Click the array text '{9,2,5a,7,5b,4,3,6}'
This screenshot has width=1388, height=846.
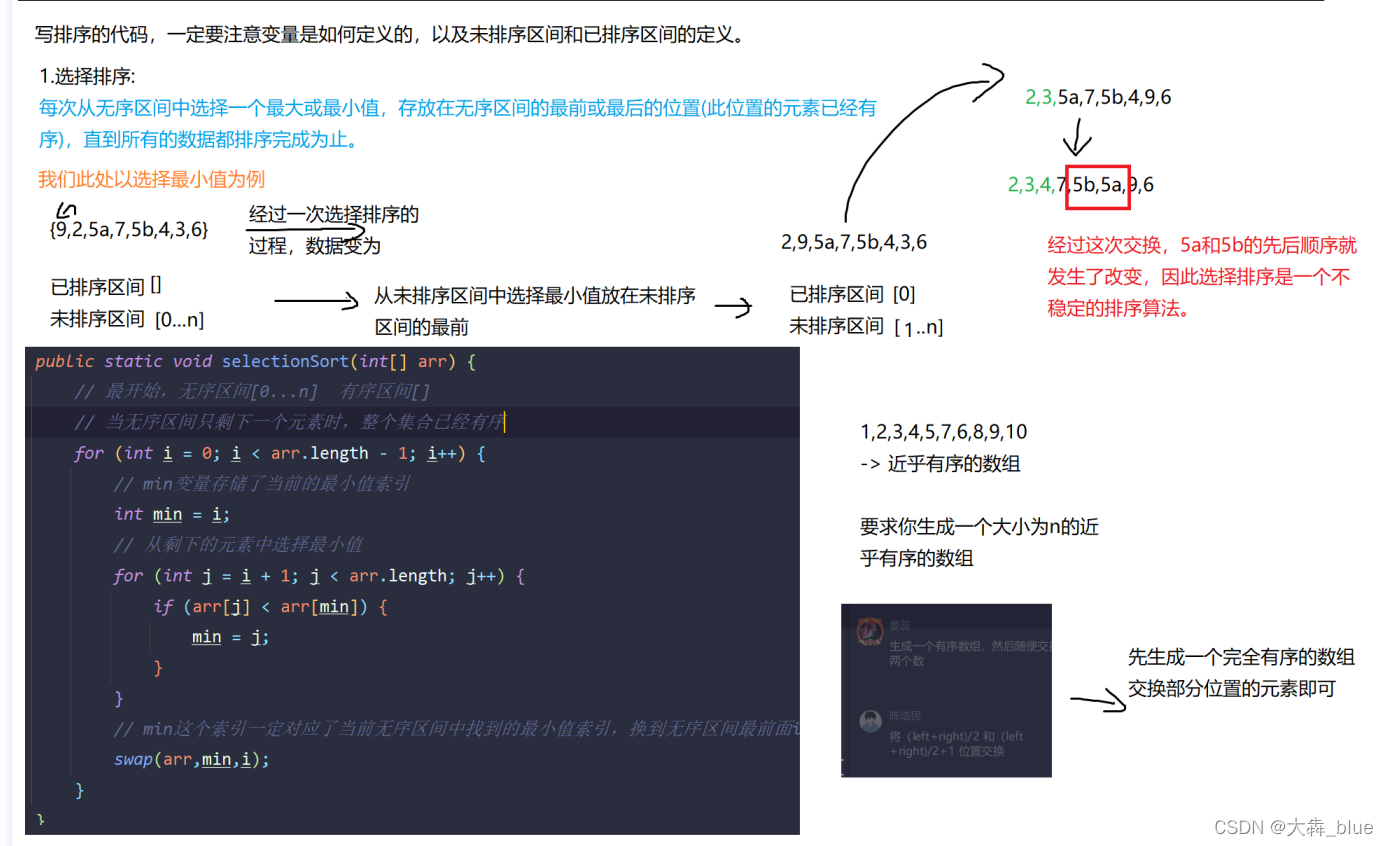pos(129,230)
